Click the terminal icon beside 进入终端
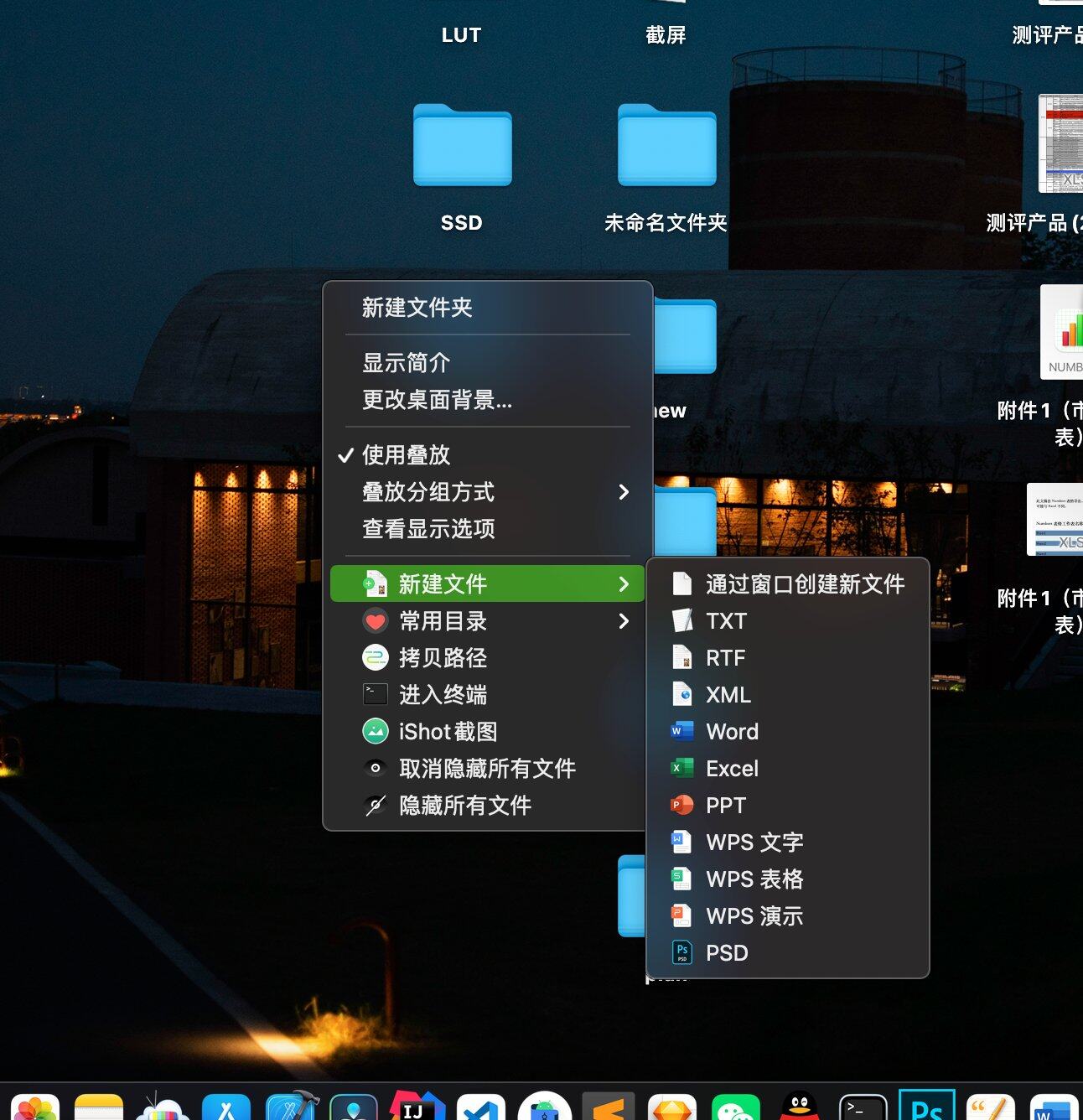The width and height of the screenshot is (1083, 1120). [x=375, y=694]
